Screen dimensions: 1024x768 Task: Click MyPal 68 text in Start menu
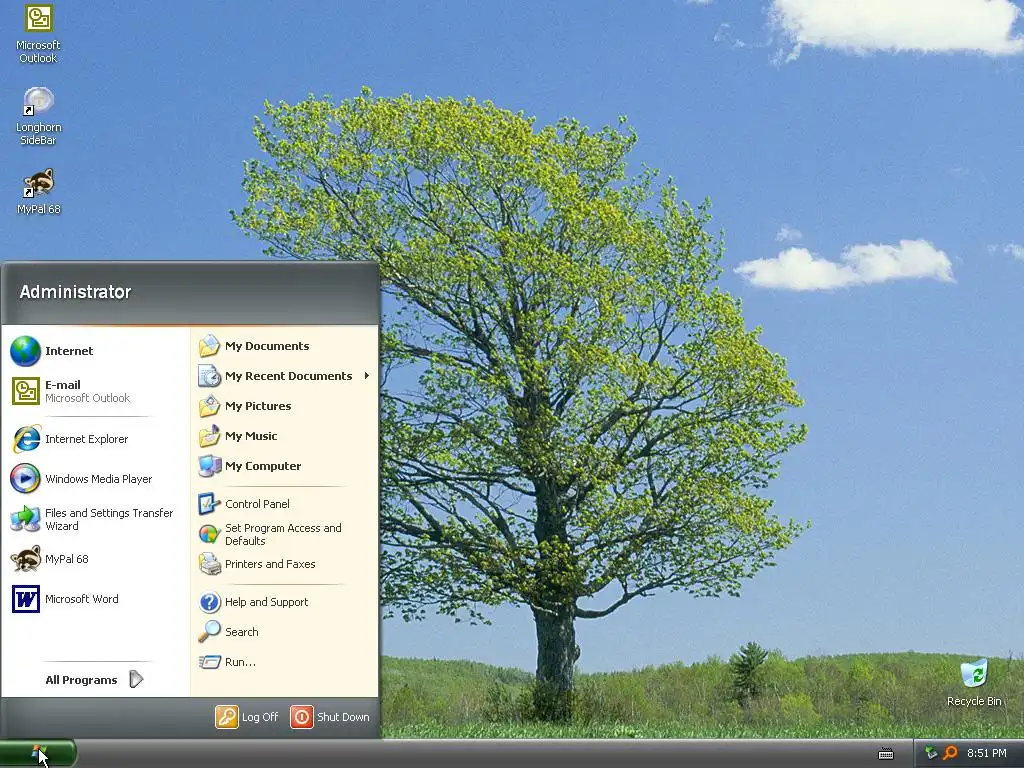[67, 559]
